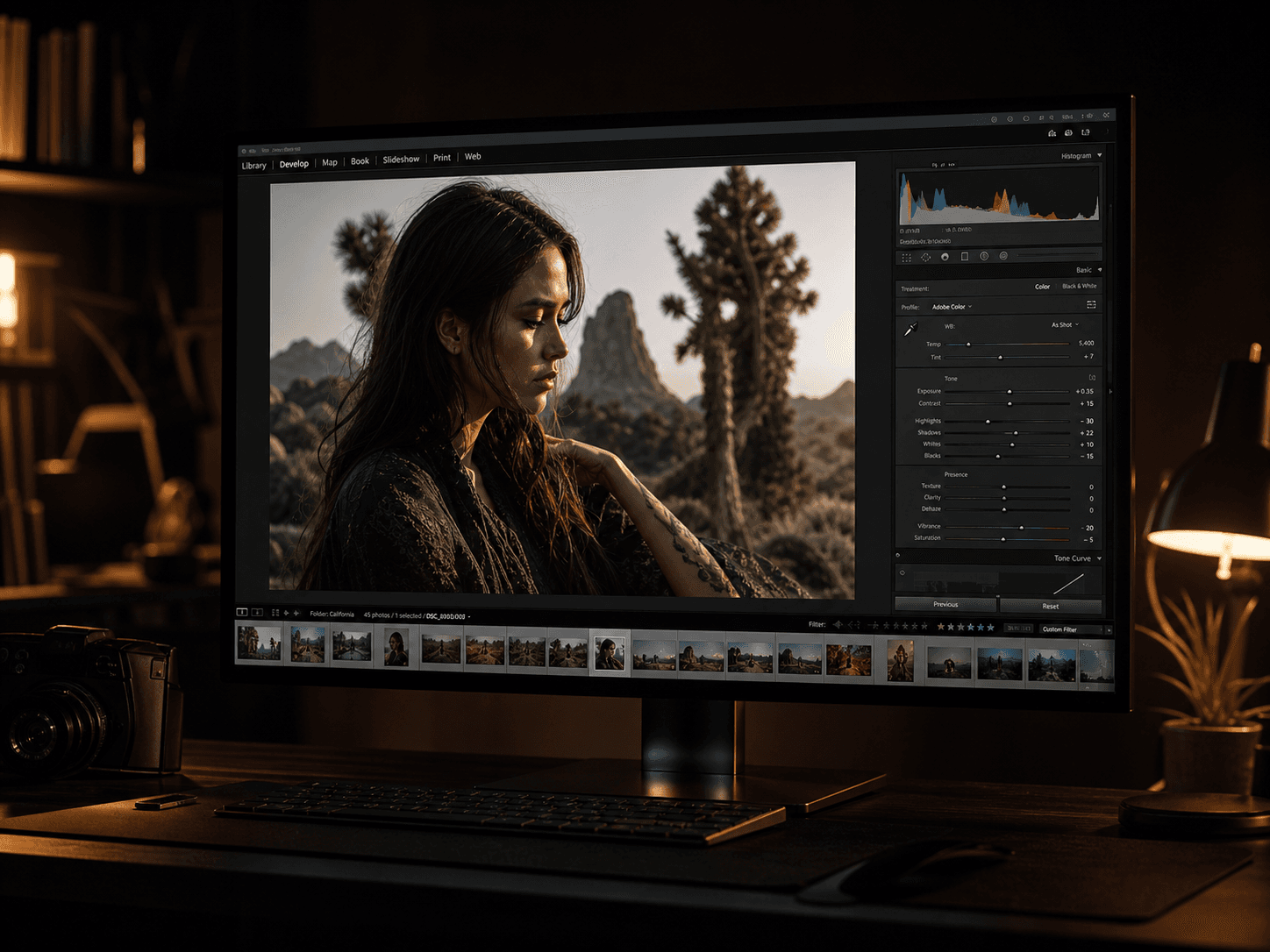Select the White Balance eyedropper tool
This screenshot has width=1270, height=952.
point(910,329)
